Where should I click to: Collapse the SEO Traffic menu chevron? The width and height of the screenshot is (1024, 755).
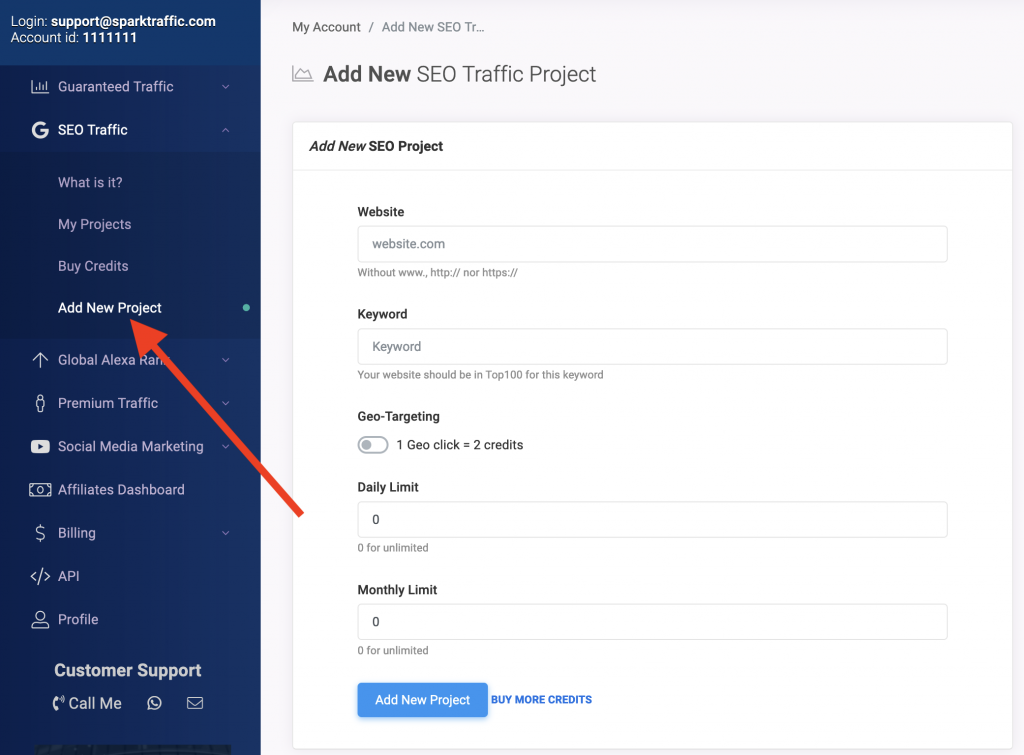[225, 129]
